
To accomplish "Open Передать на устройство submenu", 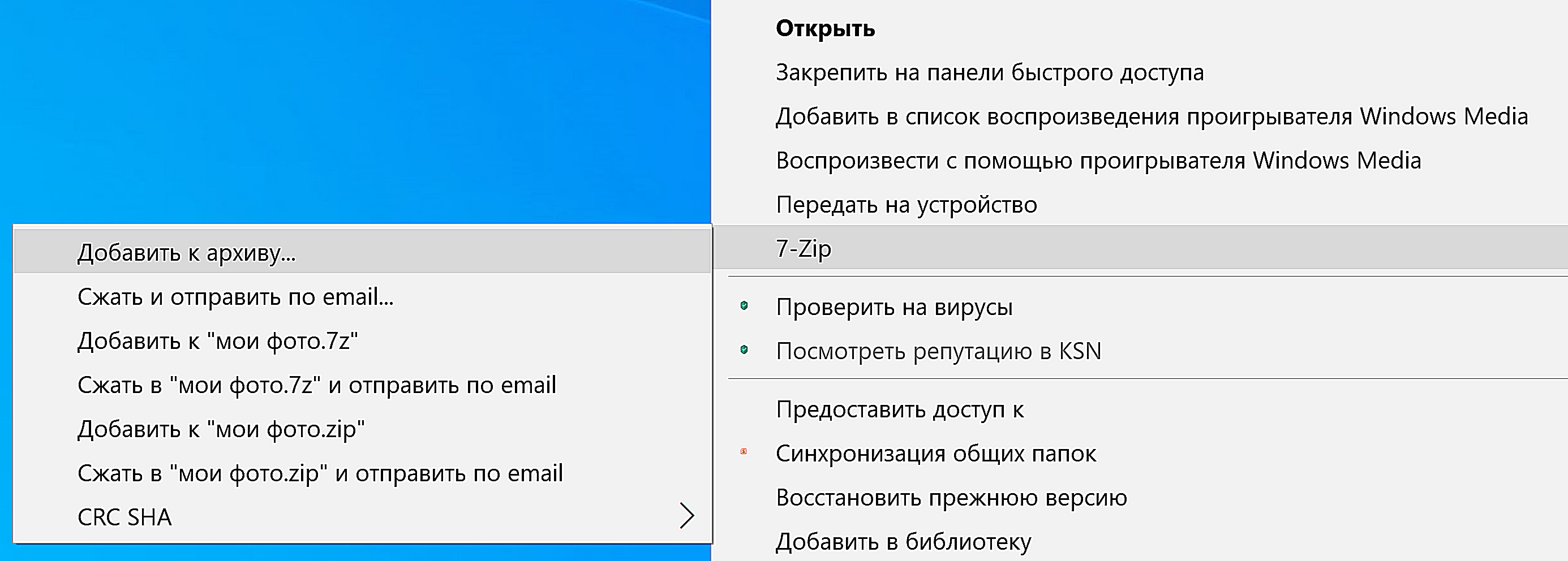I will (1140, 205).
